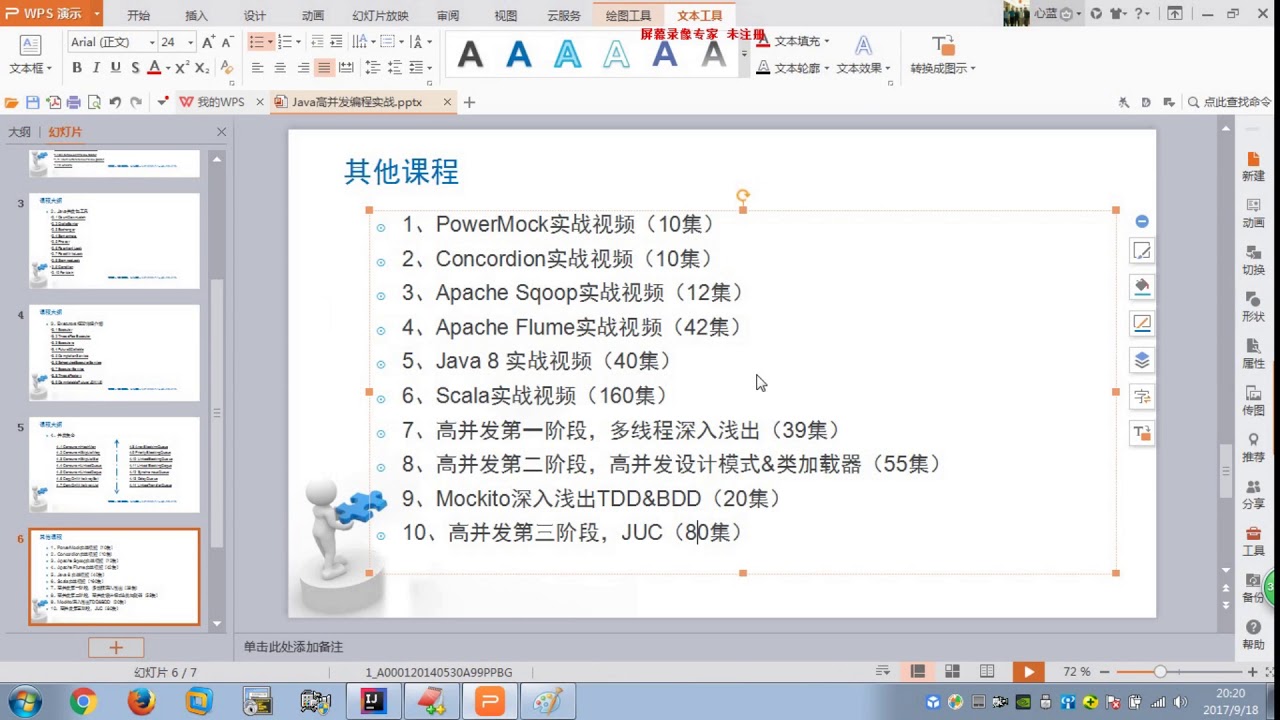Open Properties panel in right sidebar
The height and width of the screenshot is (720, 1280).
1253,354
